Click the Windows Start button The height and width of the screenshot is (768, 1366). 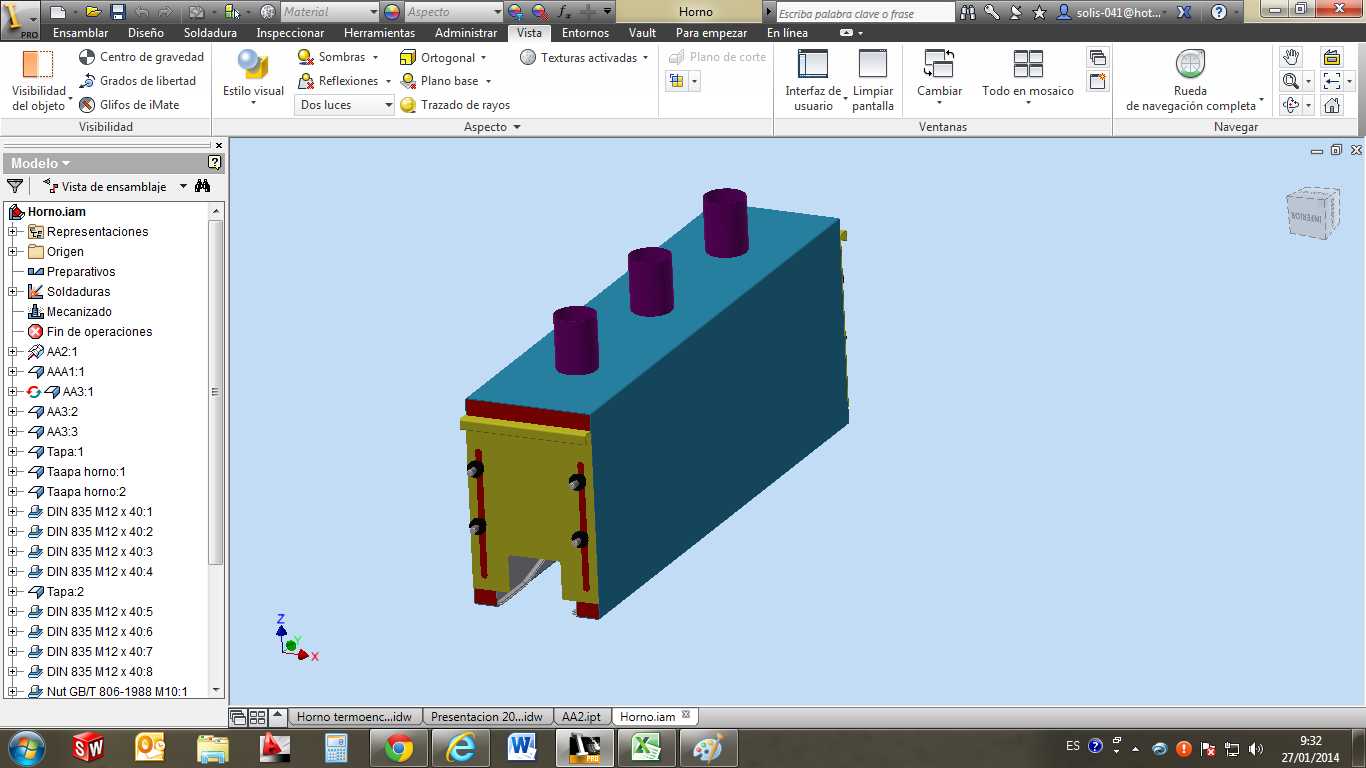[25, 748]
